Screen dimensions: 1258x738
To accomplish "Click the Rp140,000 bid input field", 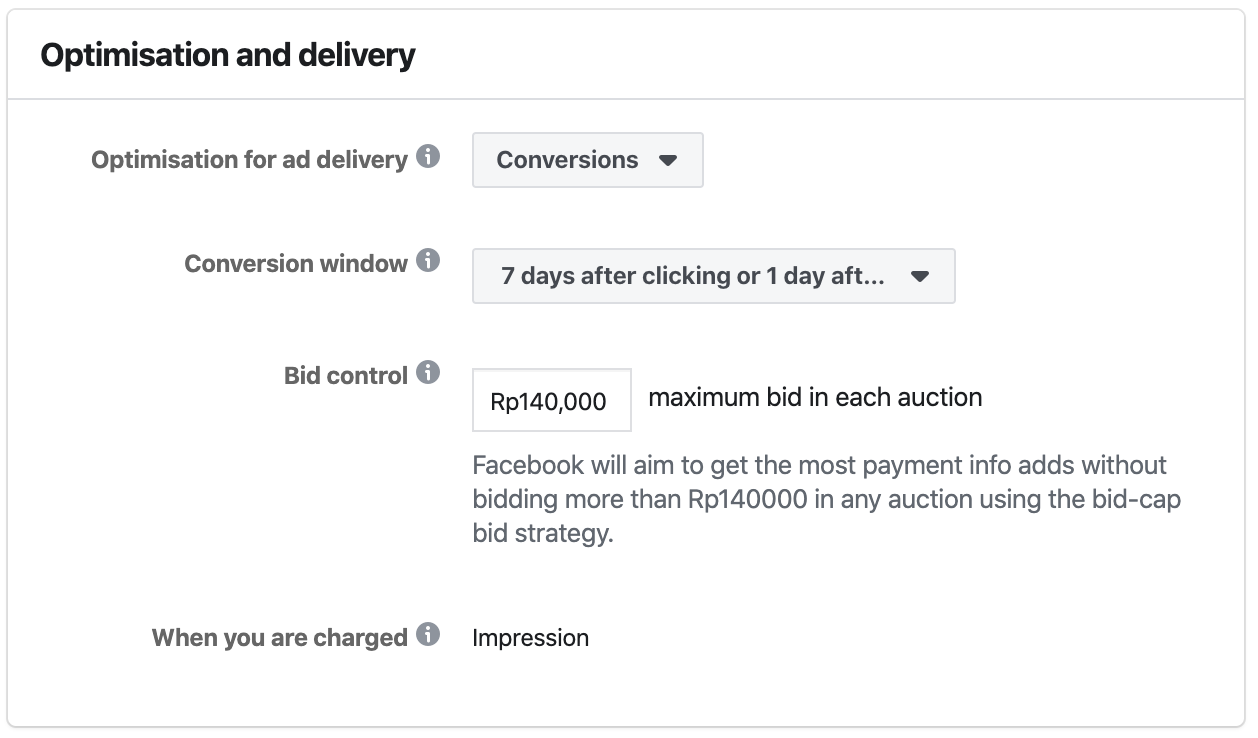I will pyautogui.click(x=551, y=401).
